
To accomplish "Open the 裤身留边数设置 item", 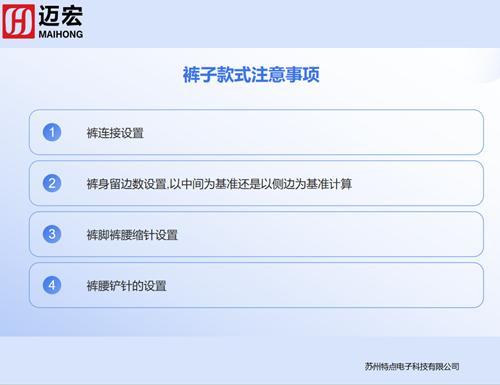I will [219, 184].
